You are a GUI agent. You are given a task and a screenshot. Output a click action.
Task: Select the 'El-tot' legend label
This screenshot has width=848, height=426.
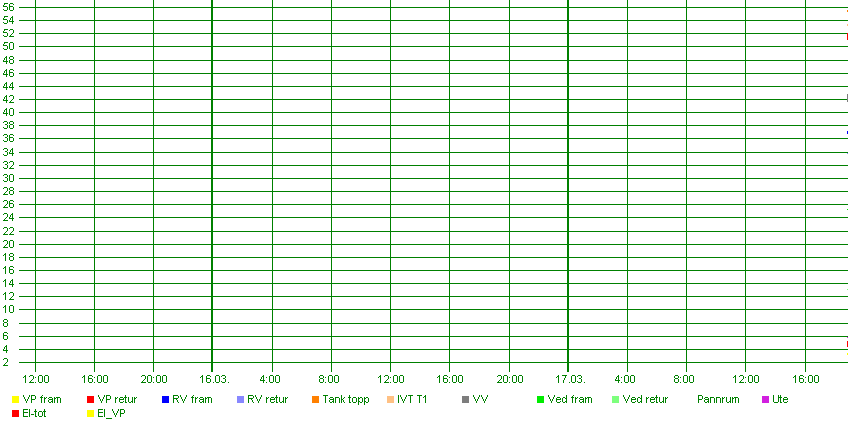(x=35, y=414)
